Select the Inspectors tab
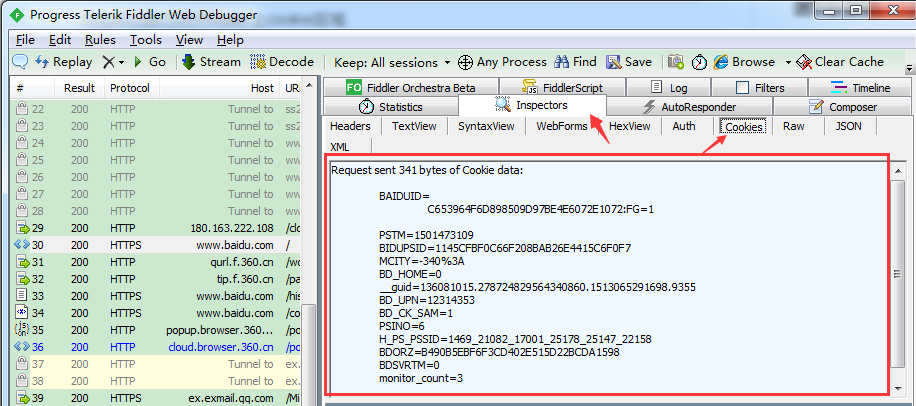 click(x=532, y=106)
